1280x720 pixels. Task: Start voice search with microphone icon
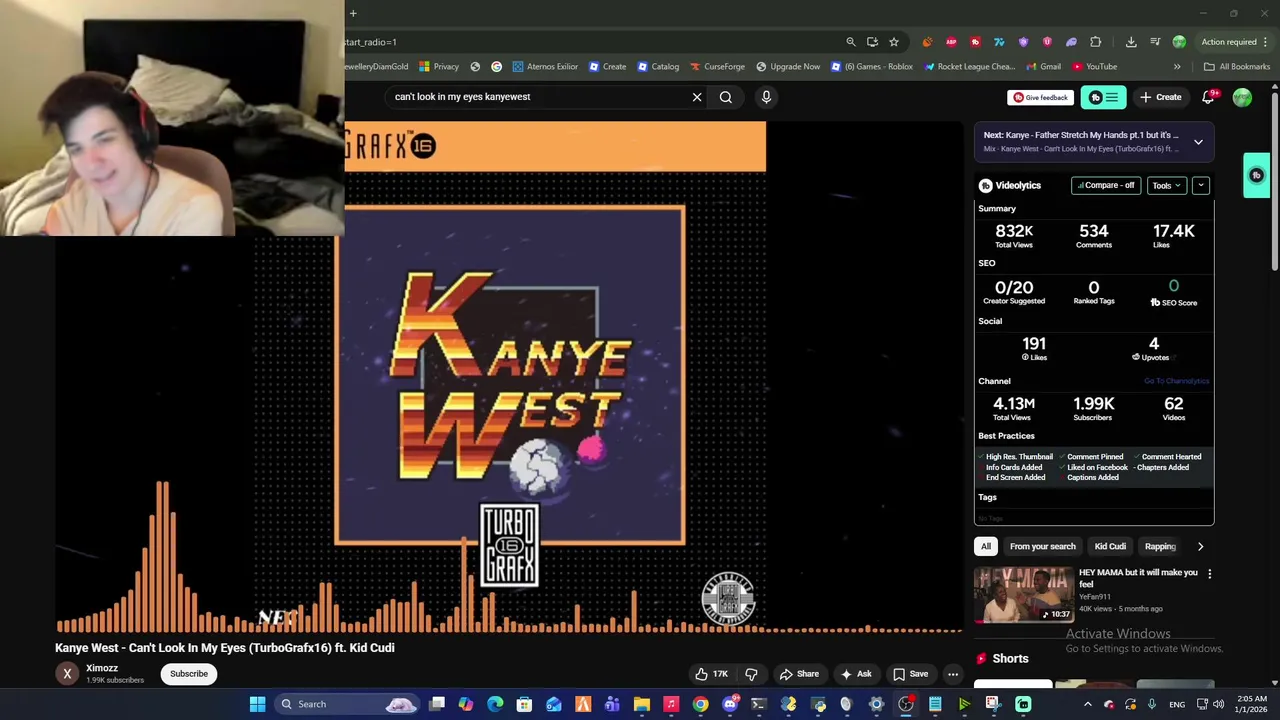766,97
